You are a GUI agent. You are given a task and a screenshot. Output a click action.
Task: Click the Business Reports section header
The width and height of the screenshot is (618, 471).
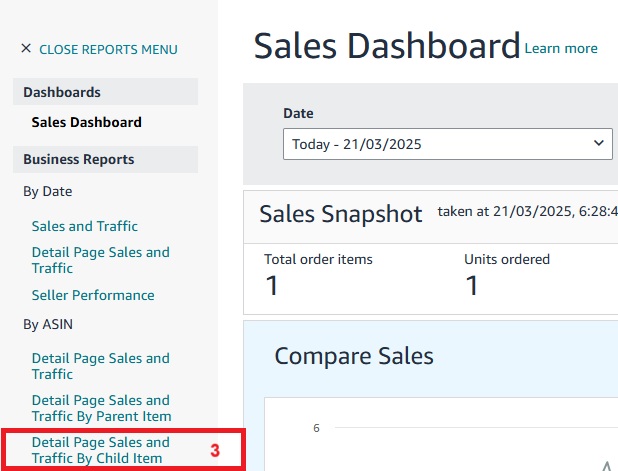(x=106, y=159)
